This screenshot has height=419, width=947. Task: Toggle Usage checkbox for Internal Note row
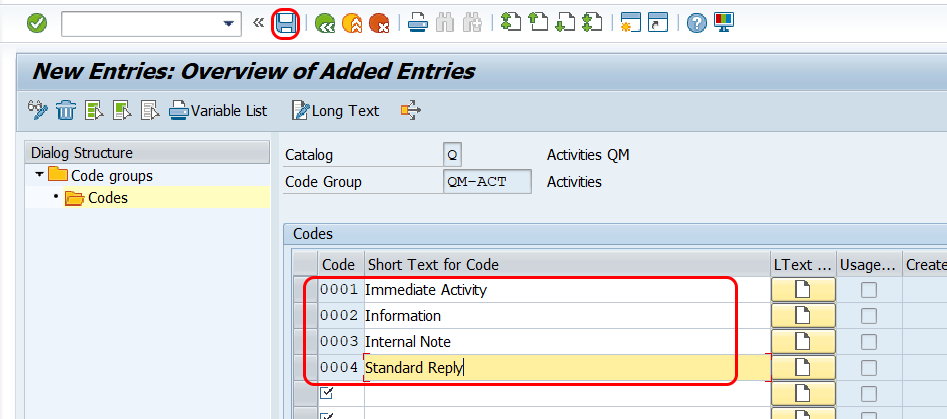868,342
